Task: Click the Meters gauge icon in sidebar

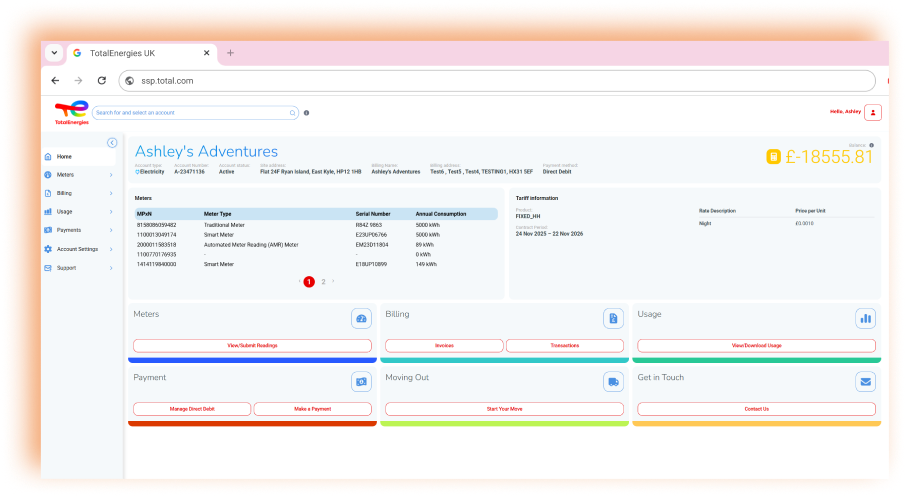Action: coord(48,175)
